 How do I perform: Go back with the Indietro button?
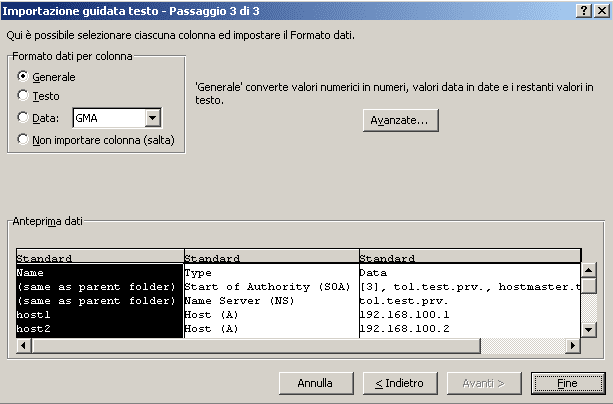(400, 383)
